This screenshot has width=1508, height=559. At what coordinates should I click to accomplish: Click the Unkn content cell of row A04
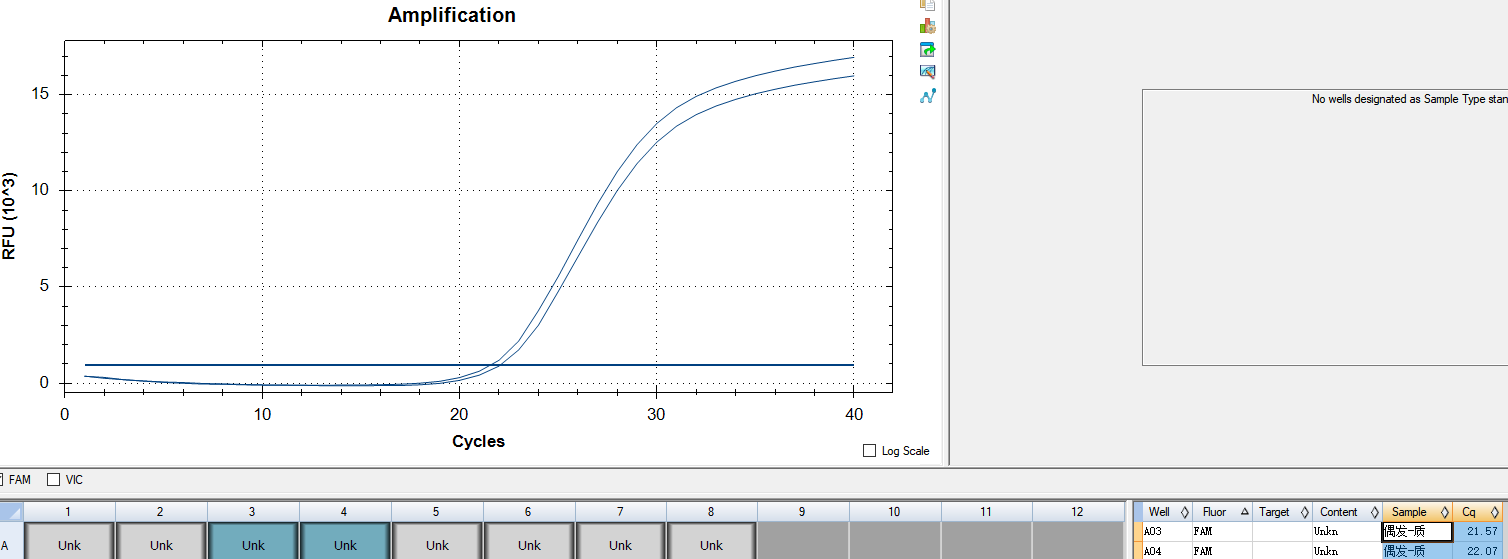[1346, 551]
